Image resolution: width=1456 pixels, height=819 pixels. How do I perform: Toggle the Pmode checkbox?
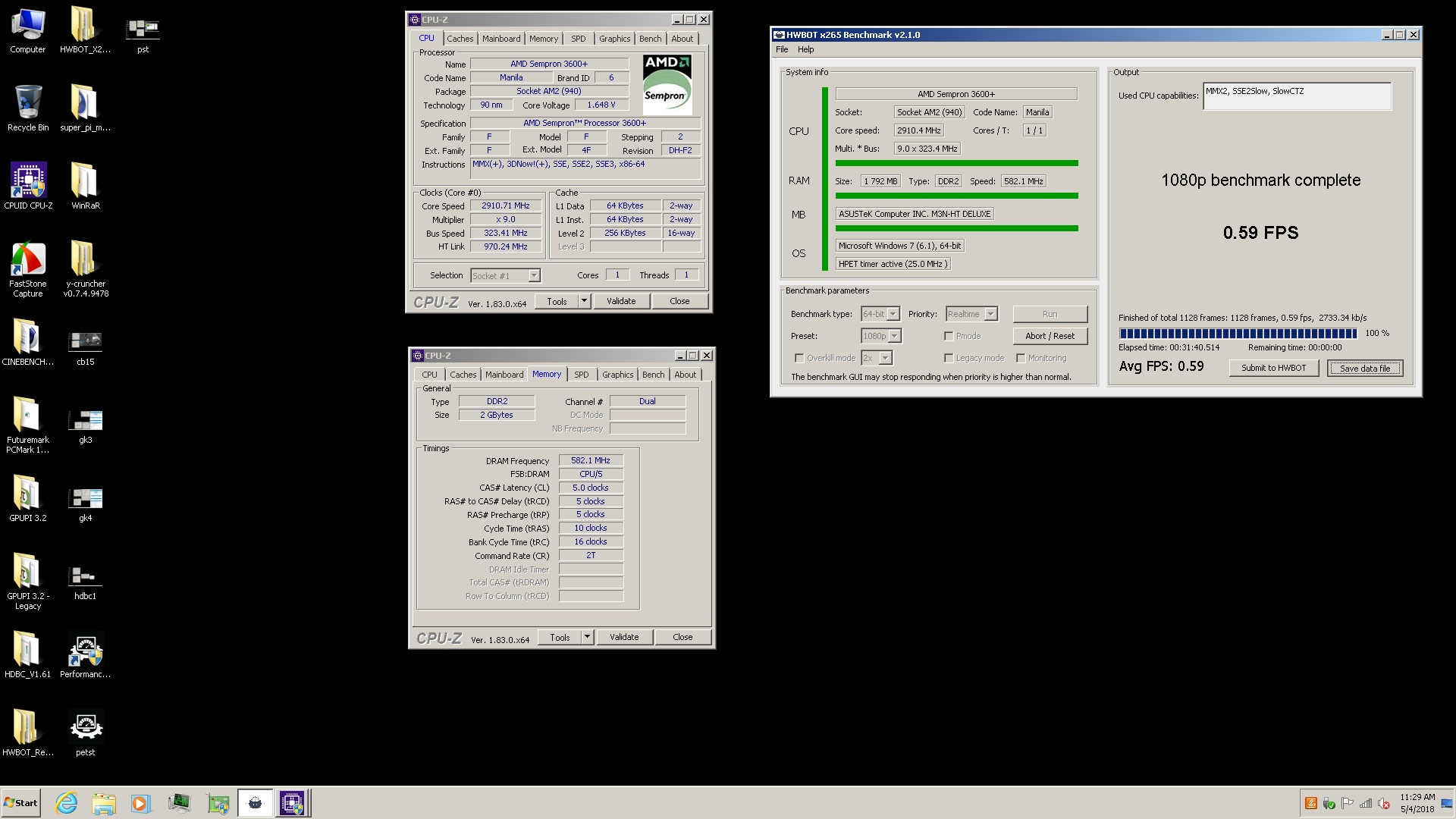(x=949, y=336)
